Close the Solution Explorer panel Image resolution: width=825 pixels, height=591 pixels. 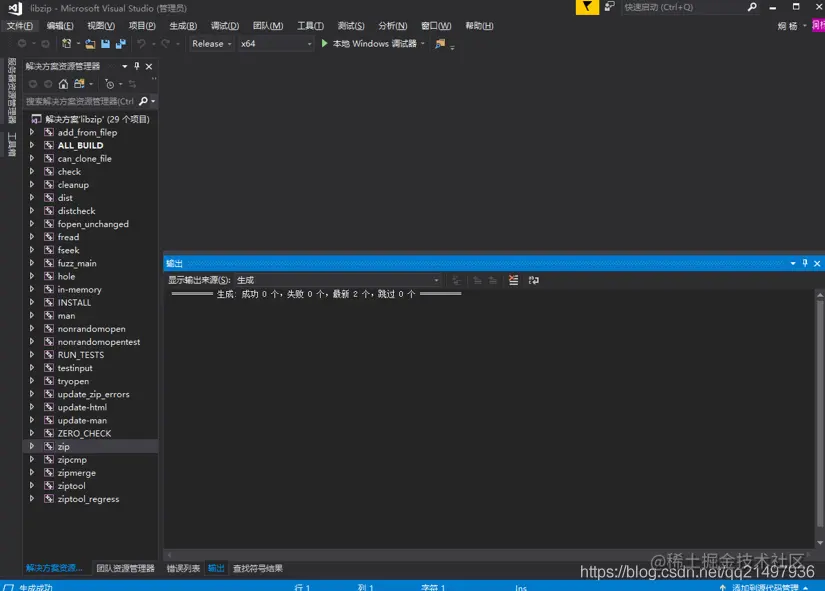click(149, 66)
